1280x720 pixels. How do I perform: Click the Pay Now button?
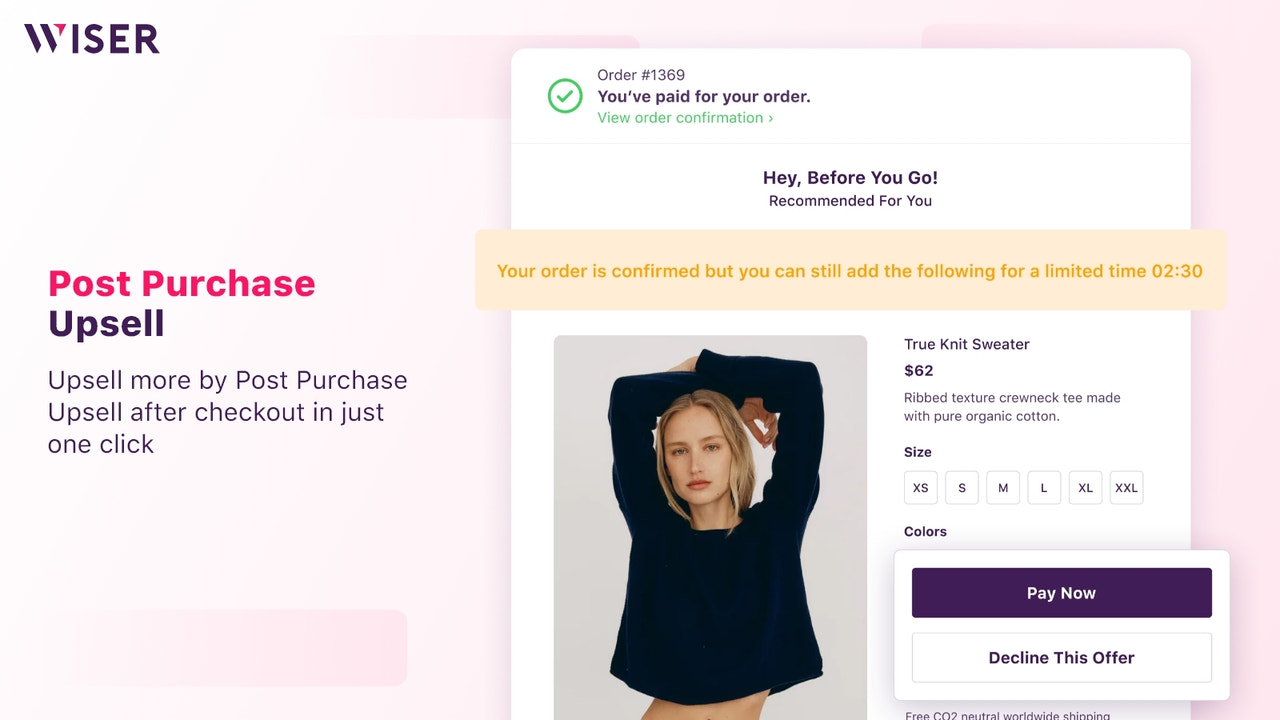click(x=1061, y=592)
